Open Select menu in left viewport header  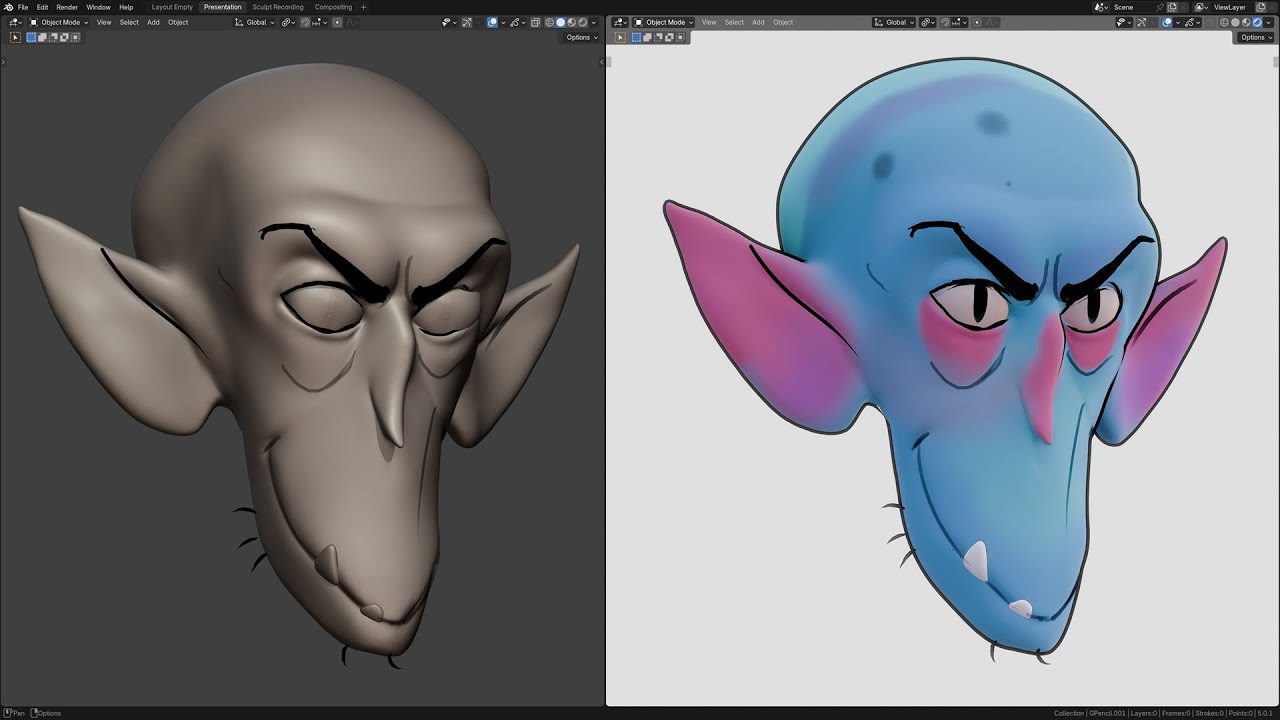click(129, 22)
